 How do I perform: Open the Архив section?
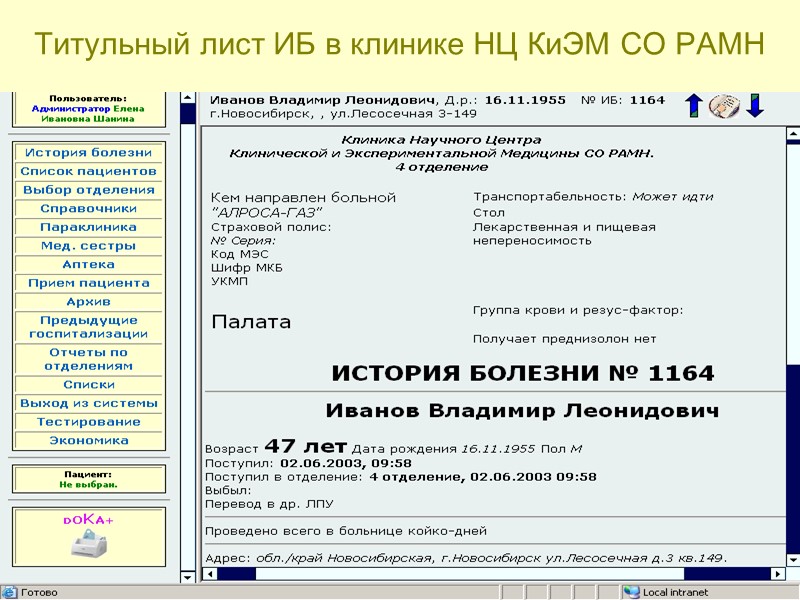click(x=89, y=302)
